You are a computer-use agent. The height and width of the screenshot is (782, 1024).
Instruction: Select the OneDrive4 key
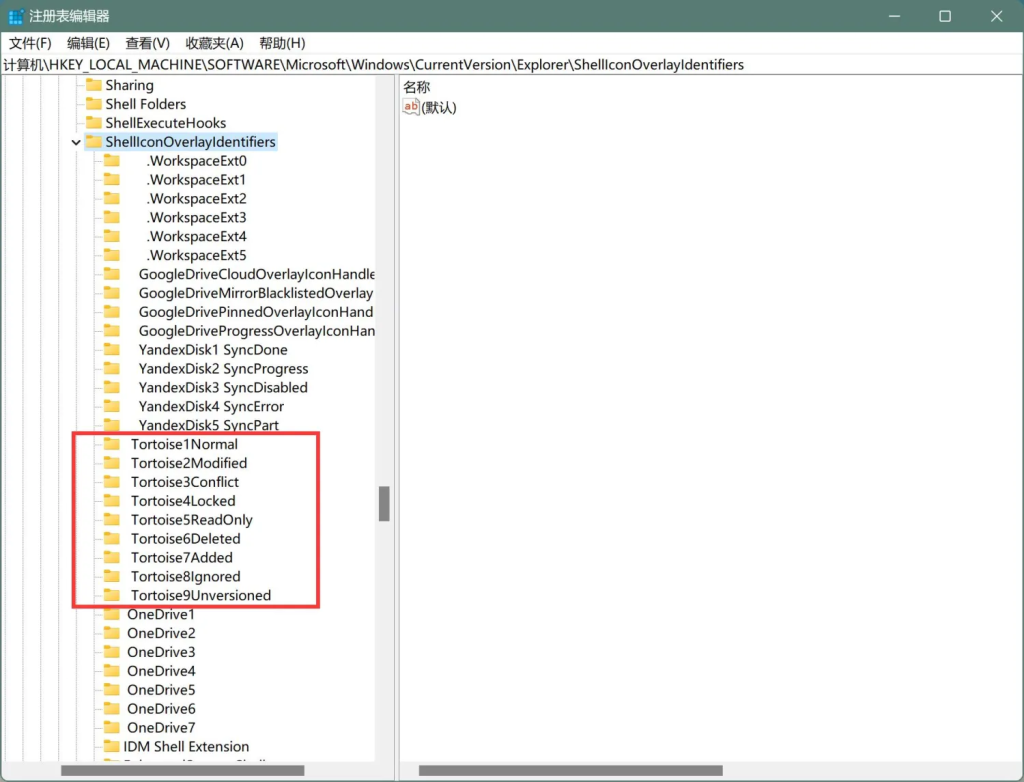tap(161, 672)
